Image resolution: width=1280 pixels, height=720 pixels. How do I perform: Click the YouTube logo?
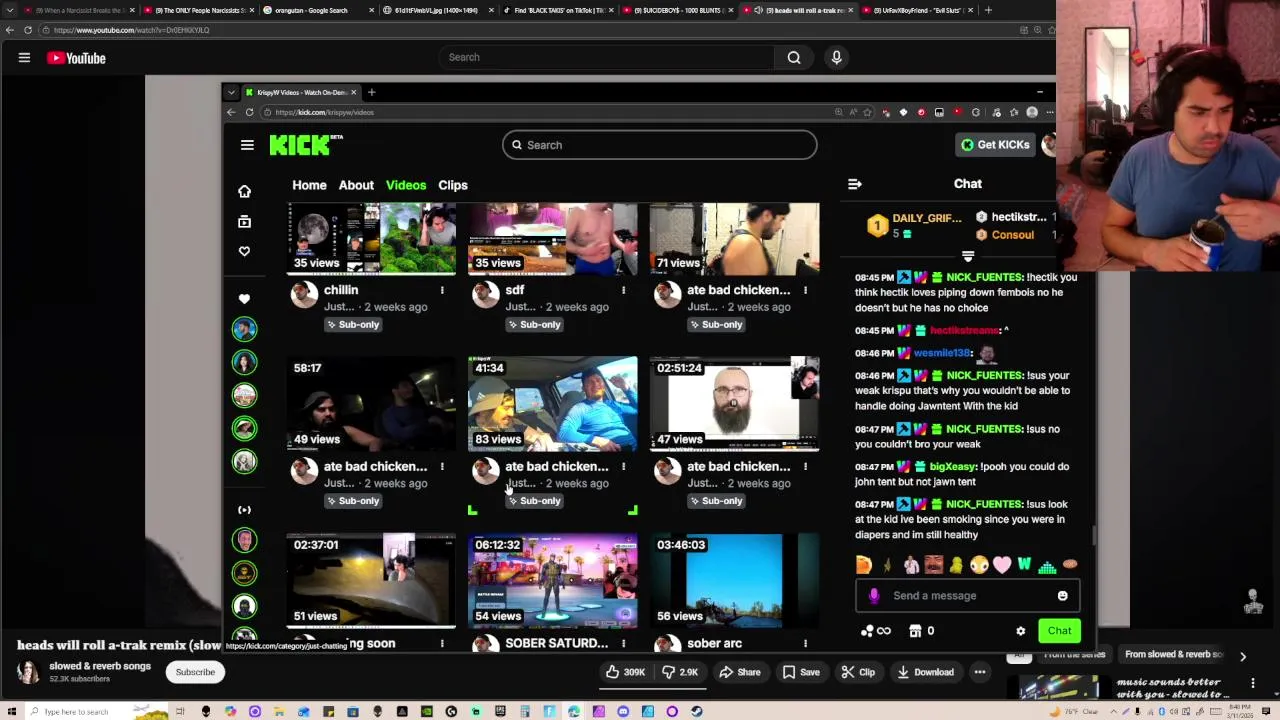[x=76, y=58]
